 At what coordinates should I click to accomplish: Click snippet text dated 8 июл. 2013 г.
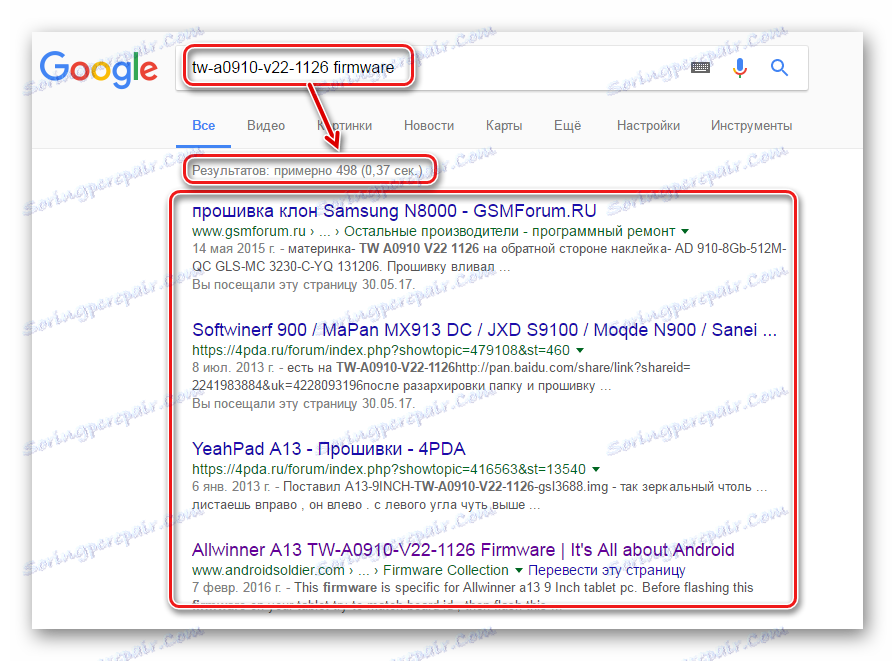(x=441, y=376)
